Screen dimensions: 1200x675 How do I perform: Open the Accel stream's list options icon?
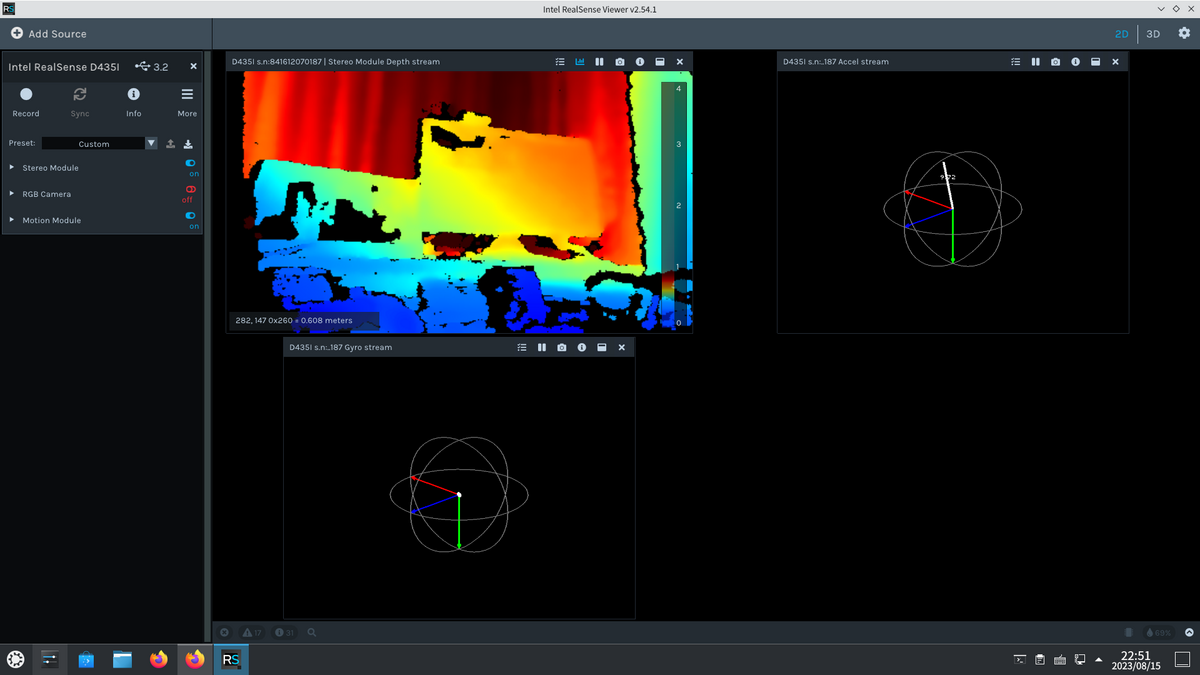1015,62
